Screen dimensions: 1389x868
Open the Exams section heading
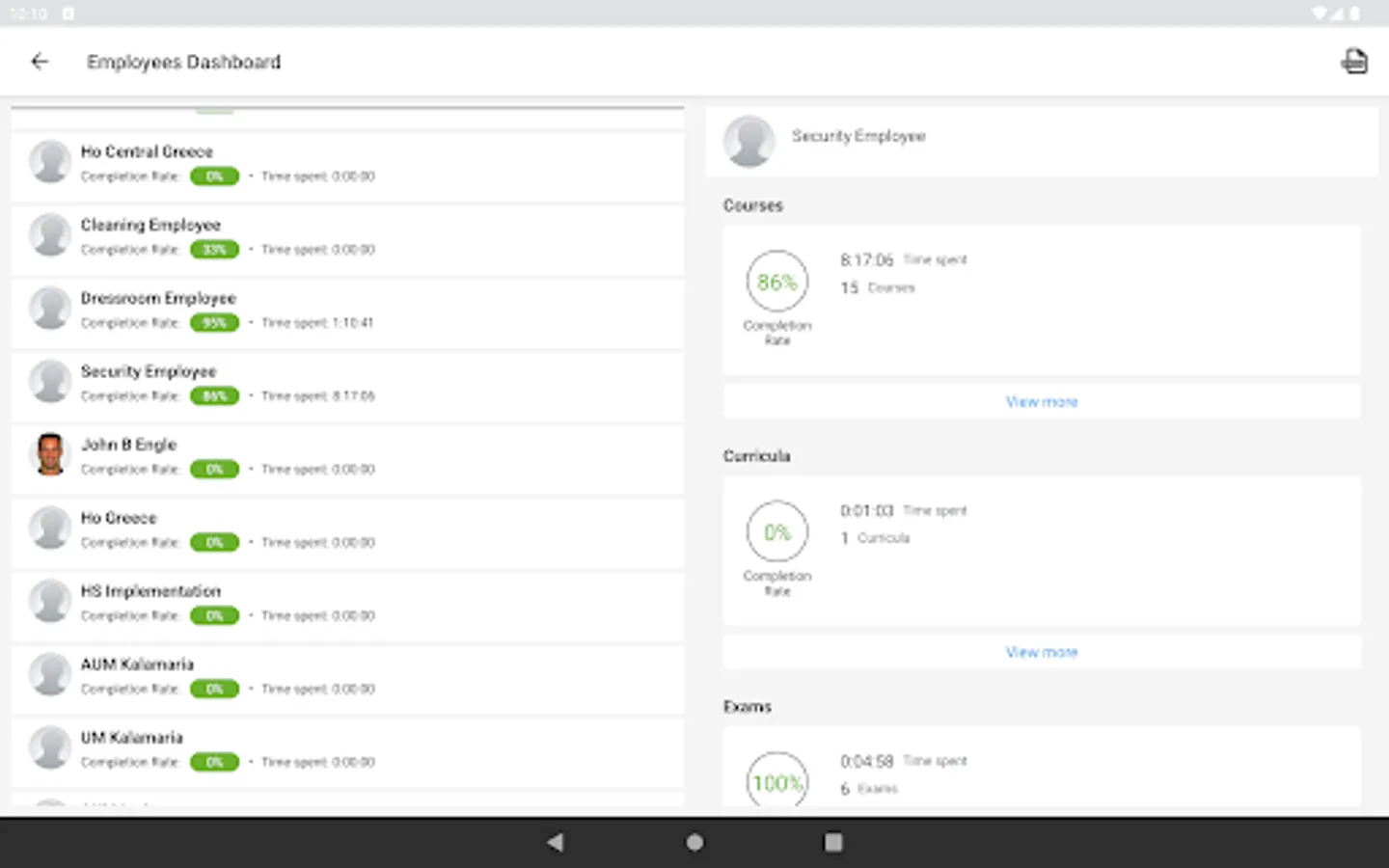[748, 706]
